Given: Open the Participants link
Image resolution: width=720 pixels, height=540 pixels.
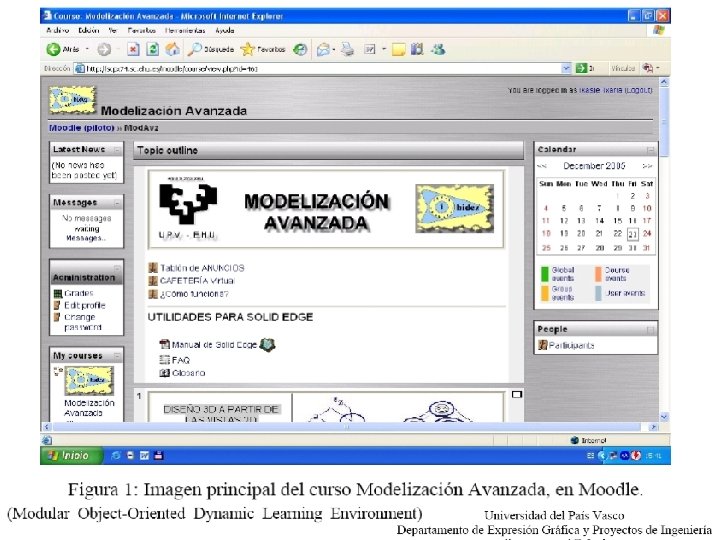Looking at the screenshot, I should pos(572,345).
